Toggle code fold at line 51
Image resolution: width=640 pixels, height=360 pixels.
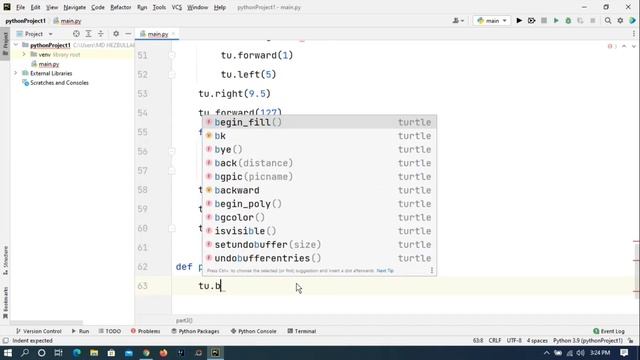click(172, 55)
